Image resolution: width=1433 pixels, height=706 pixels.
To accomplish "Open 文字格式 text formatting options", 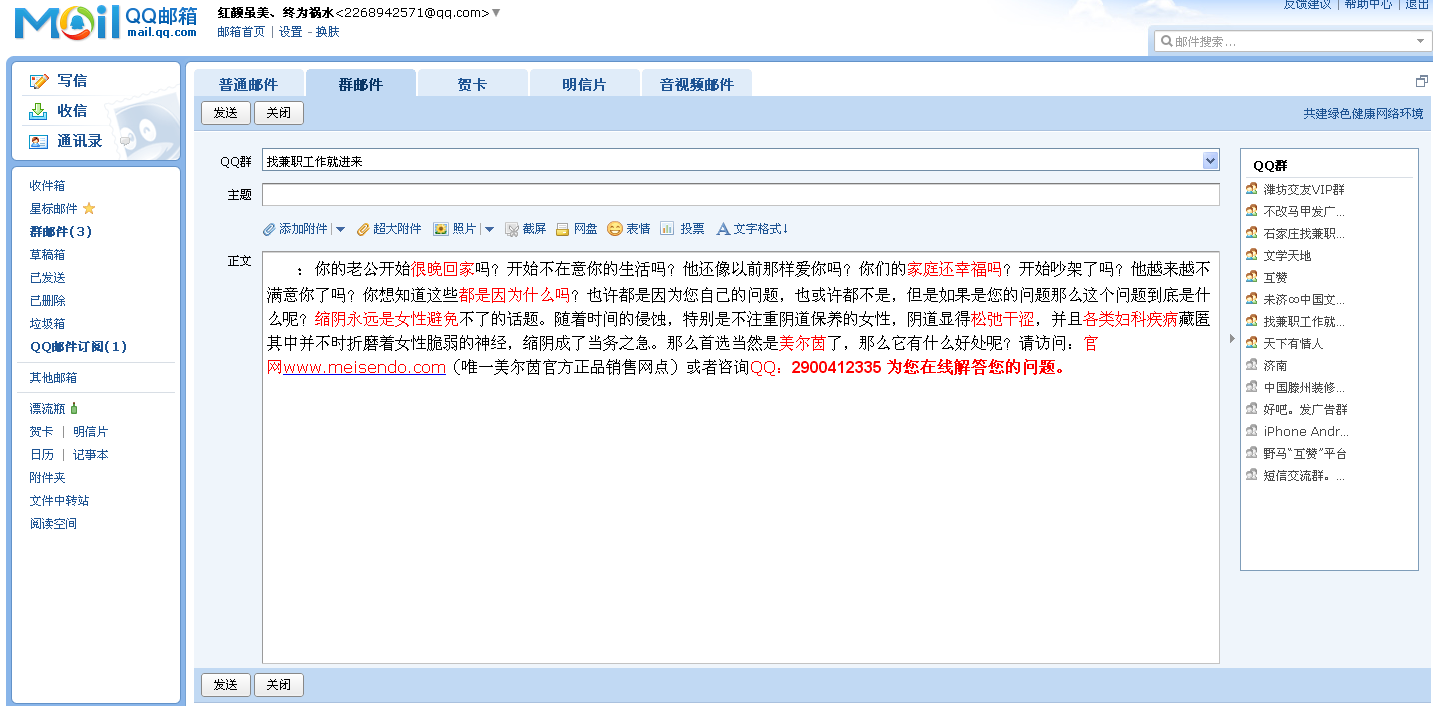I will 722,228.
